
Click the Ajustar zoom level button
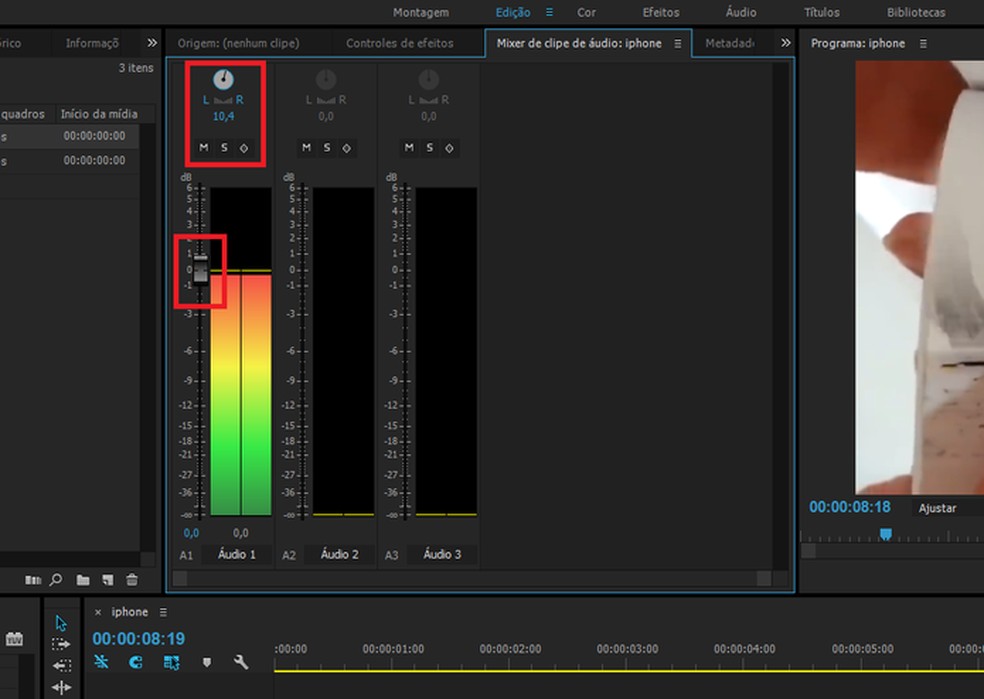pyautogui.click(x=937, y=509)
